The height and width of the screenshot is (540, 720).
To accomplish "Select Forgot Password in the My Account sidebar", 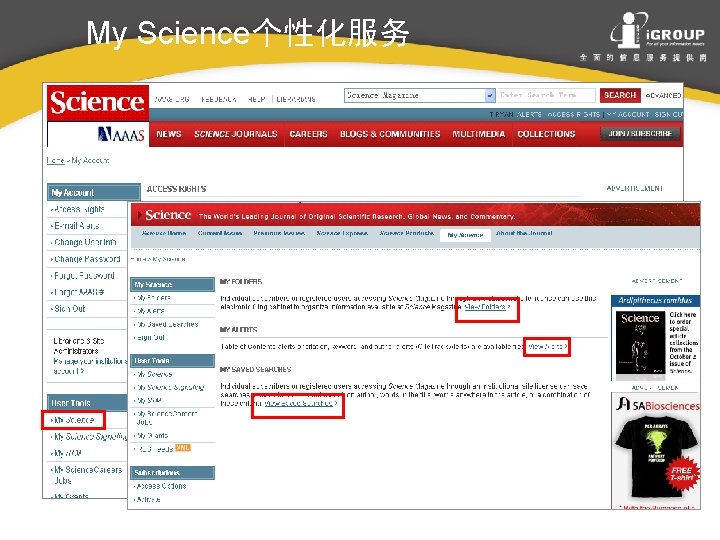I will 84,276.
